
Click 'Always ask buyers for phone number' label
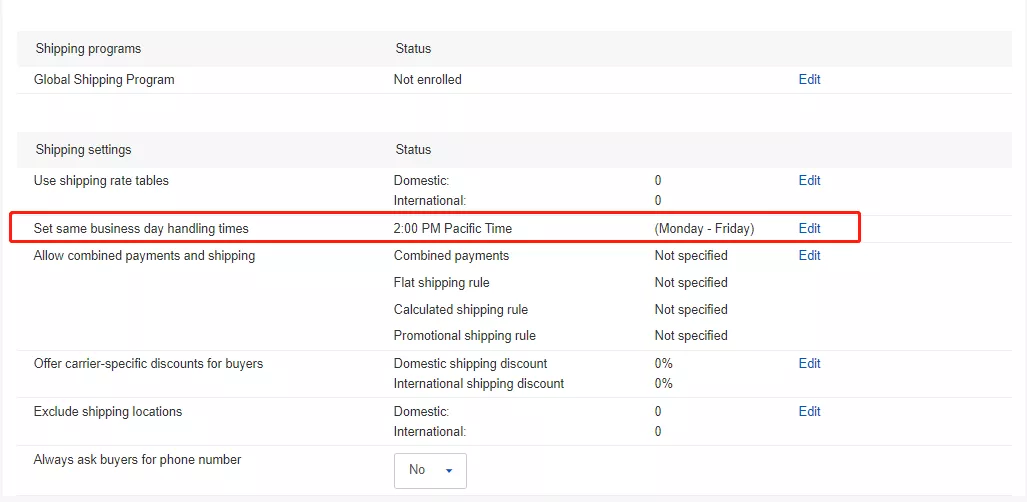pyautogui.click(x=137, y=460)
